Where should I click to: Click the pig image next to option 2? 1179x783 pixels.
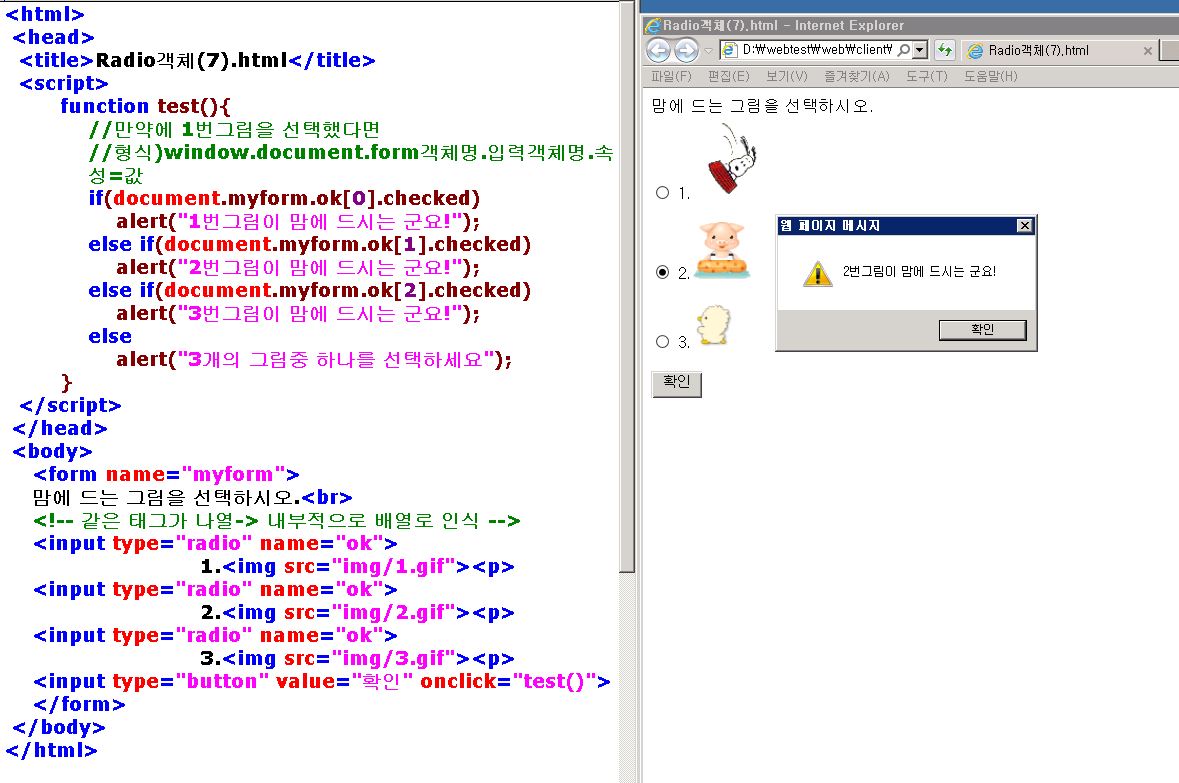[x=722, y=250]
